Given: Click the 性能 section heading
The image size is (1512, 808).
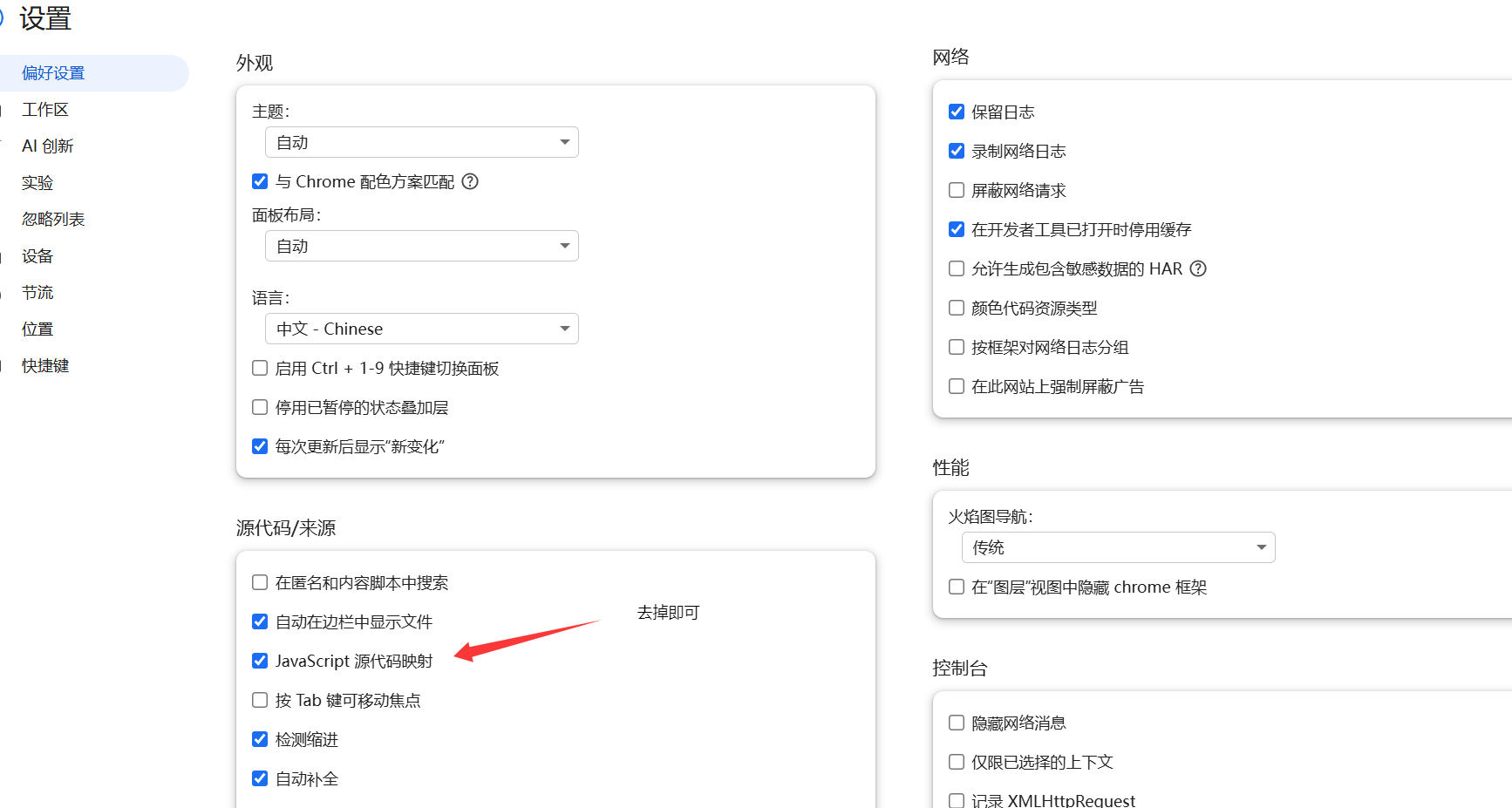Looking at the screenshot, I should click(951, 468).
